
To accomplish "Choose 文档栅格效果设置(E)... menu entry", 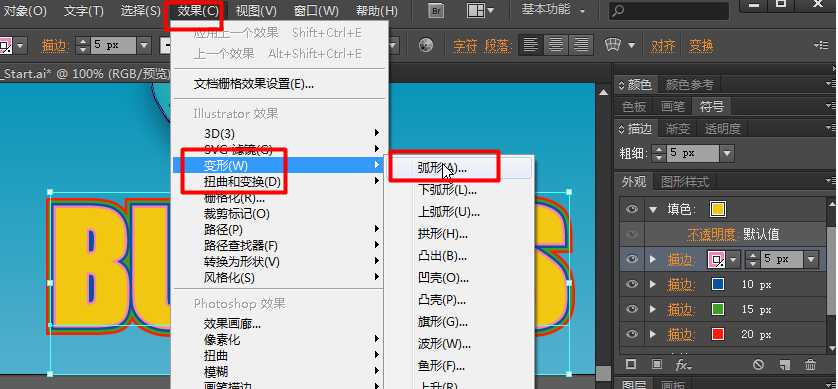I will point(253,84).
